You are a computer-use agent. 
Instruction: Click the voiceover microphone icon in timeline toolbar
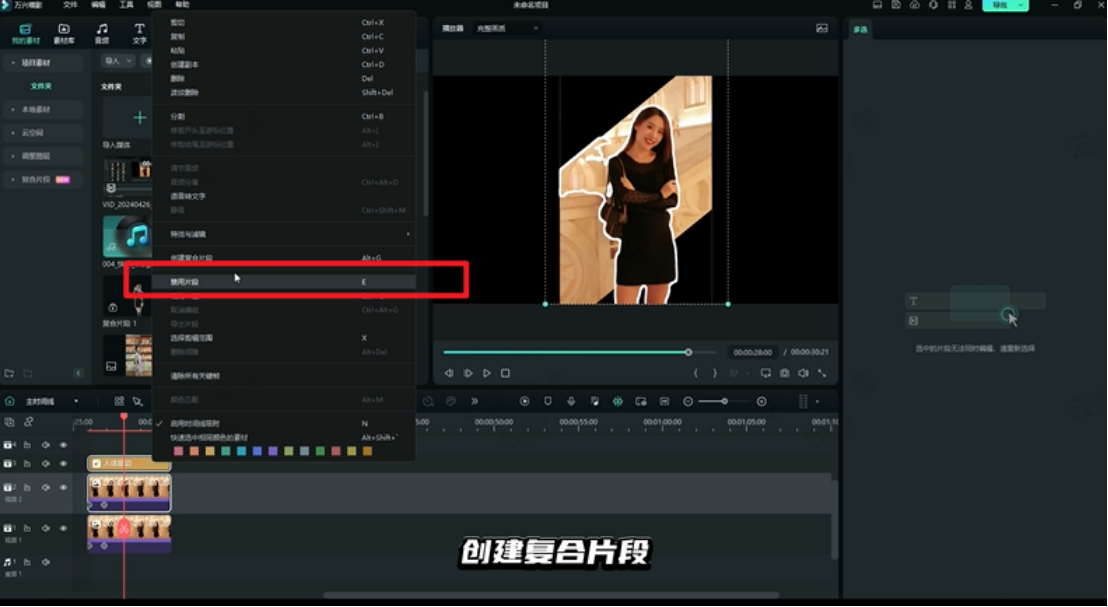click(x=571, y=401)
